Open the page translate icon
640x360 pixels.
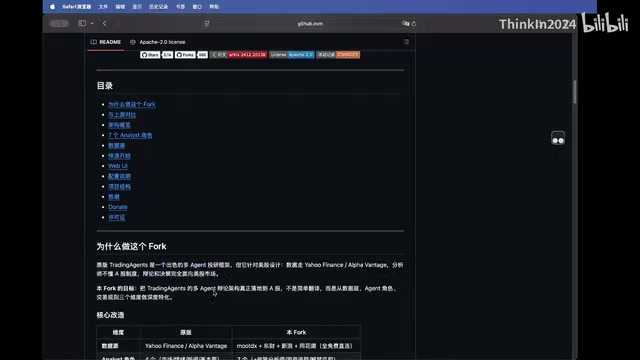(405, 24)
